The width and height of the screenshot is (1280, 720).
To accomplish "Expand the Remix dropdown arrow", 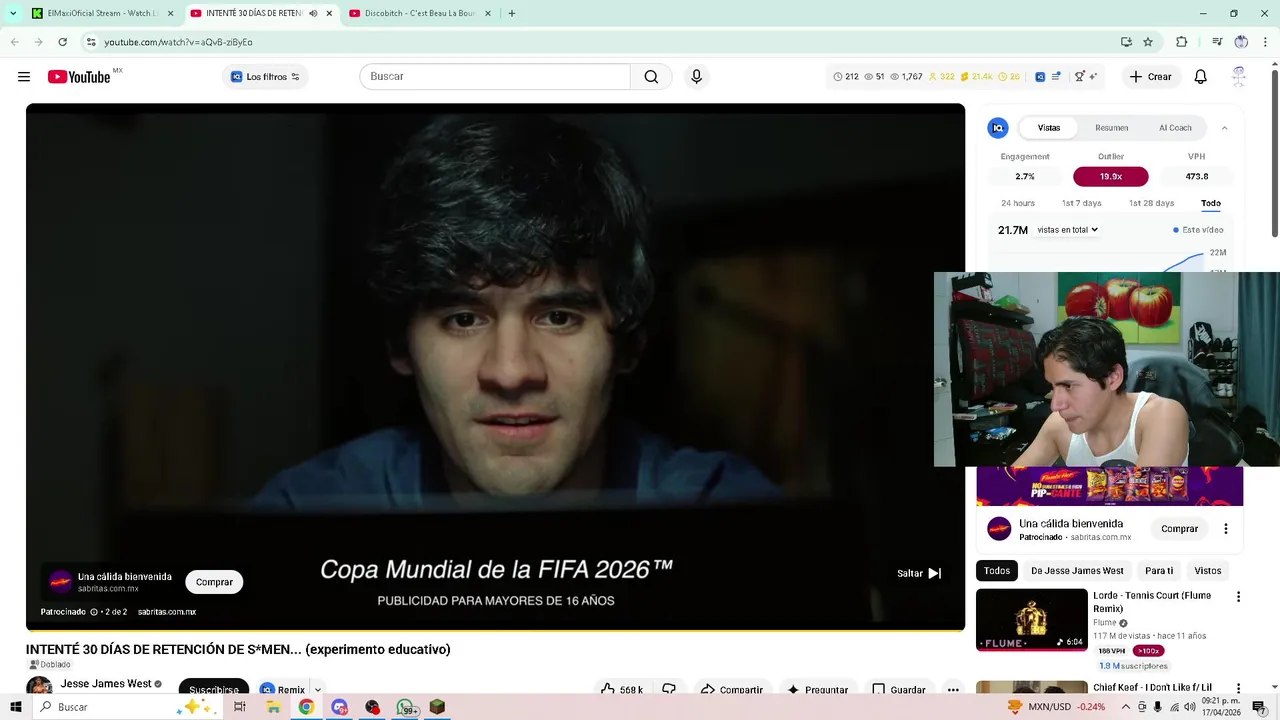I will (x=318, y=689).
